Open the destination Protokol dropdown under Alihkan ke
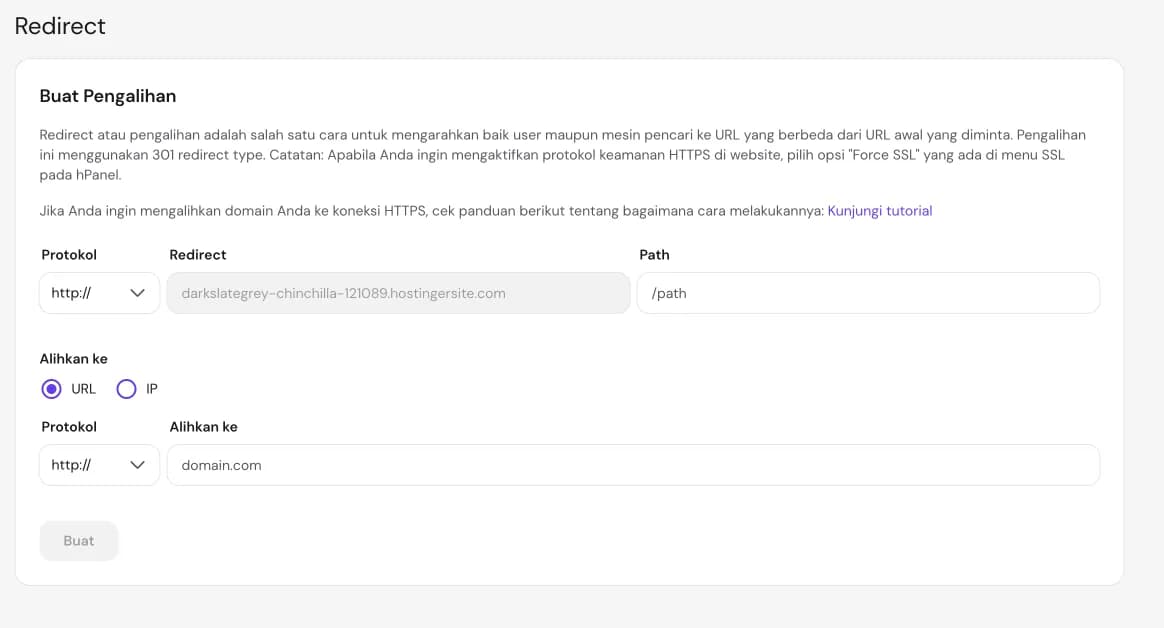Screen dimensions: 1164x628 click(x=99, y=465)
